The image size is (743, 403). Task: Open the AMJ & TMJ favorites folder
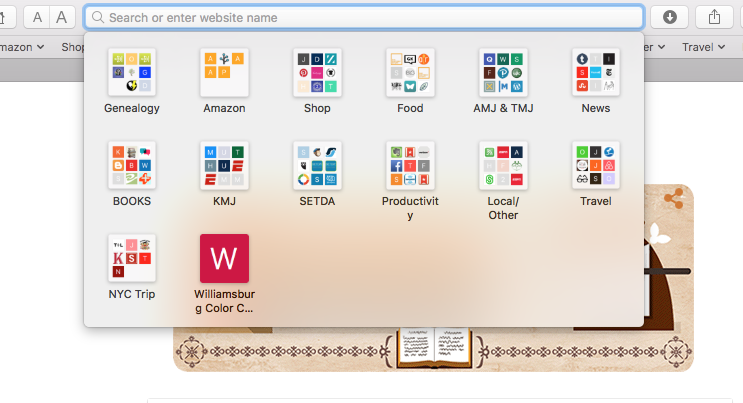(x=503, y=73)
